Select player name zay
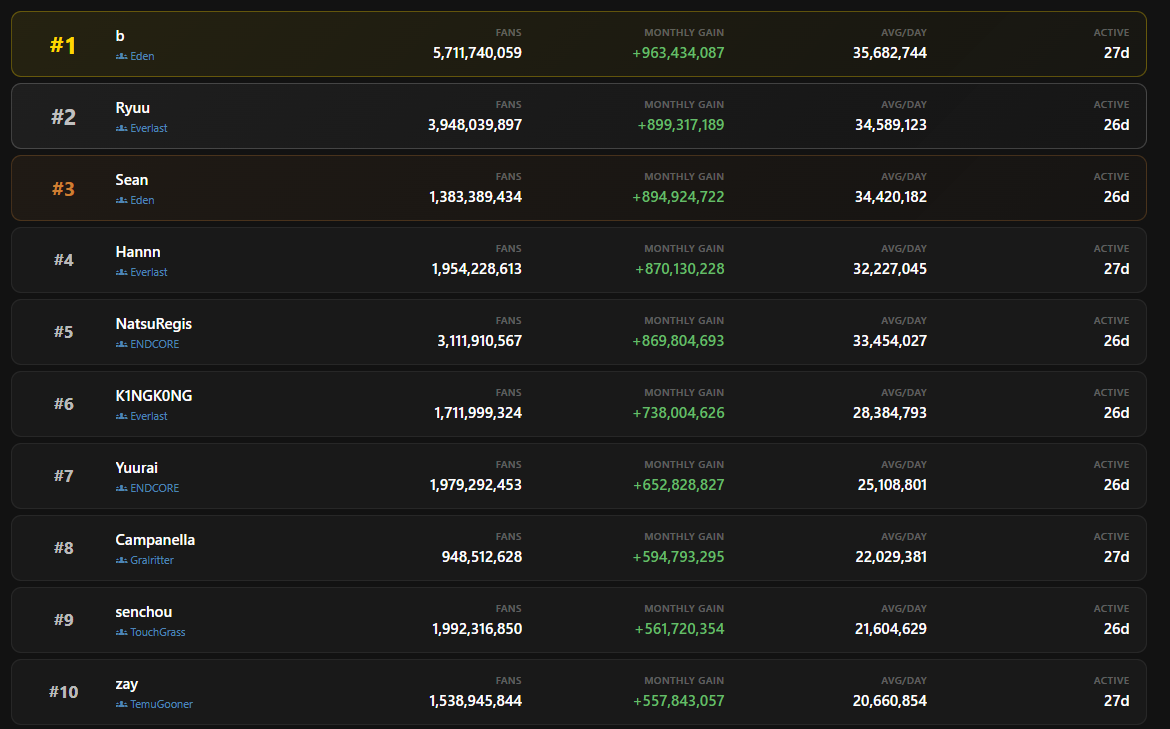The image size is (1170, 729). (x=127, y=684)
